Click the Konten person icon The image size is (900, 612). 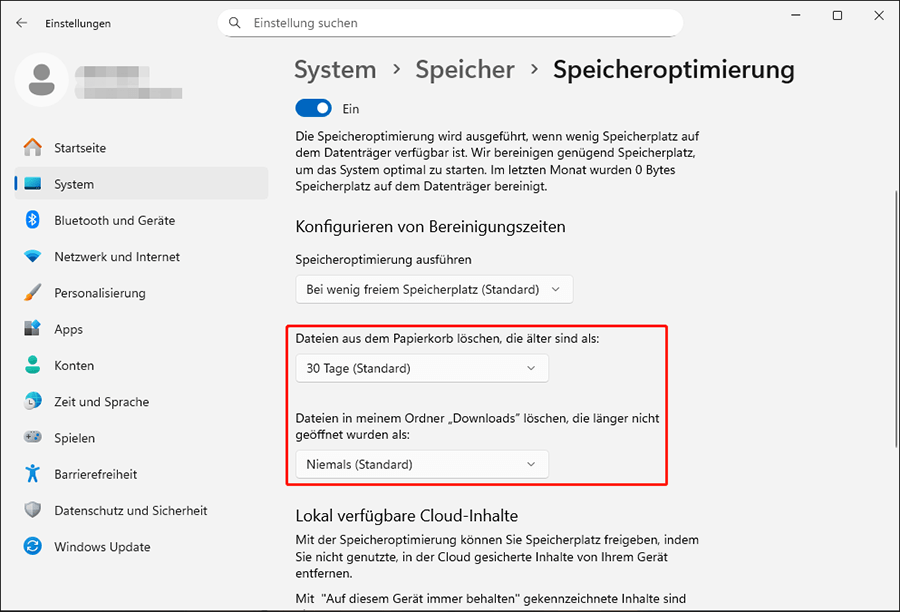click(x=33, y=365)
